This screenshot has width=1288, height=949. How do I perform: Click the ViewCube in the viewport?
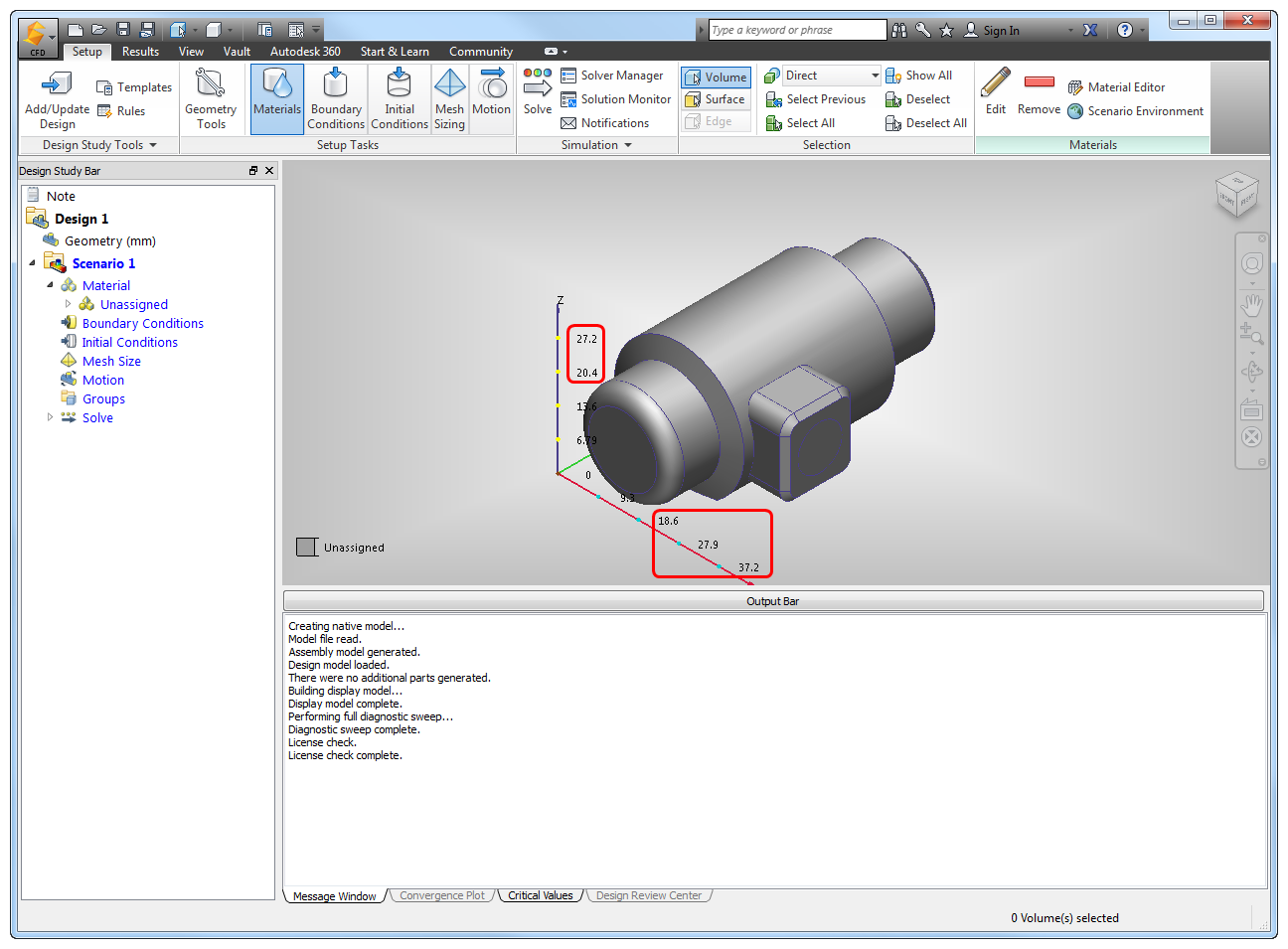click(1237, 195)
